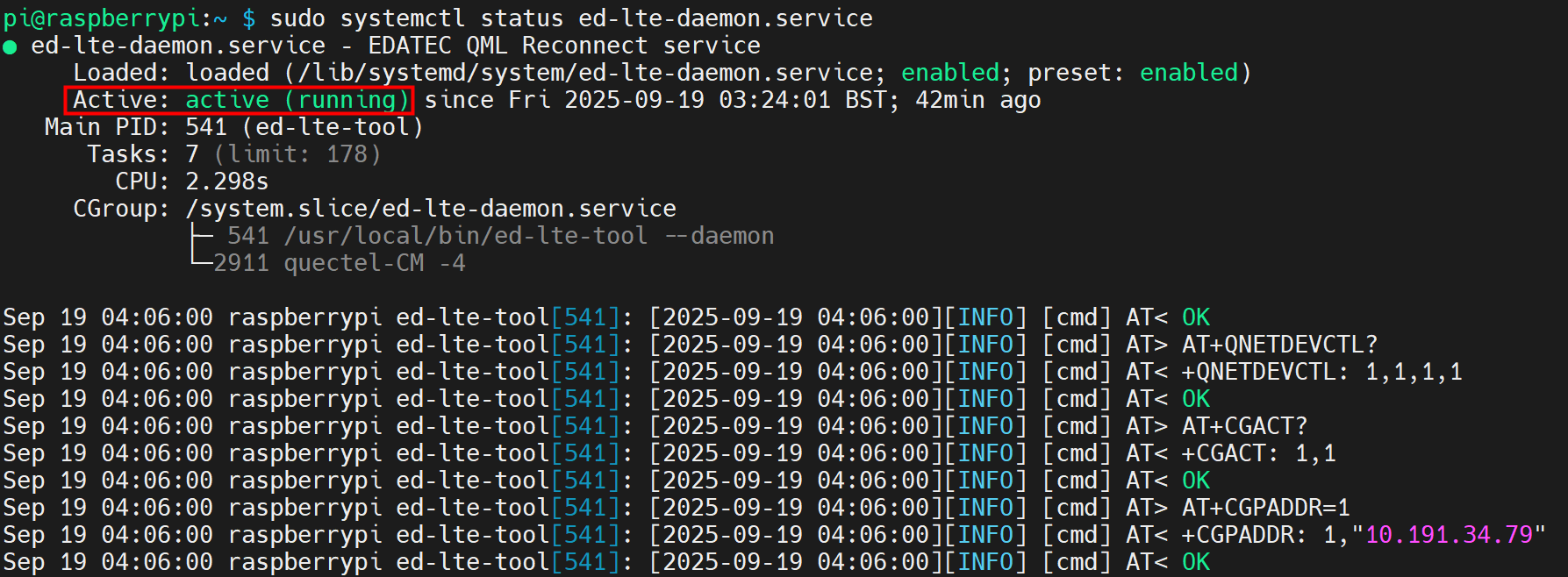1568x577 pixels.
Task: Click the CPU time value 2.298s
Action: click(x=226, y=182)
